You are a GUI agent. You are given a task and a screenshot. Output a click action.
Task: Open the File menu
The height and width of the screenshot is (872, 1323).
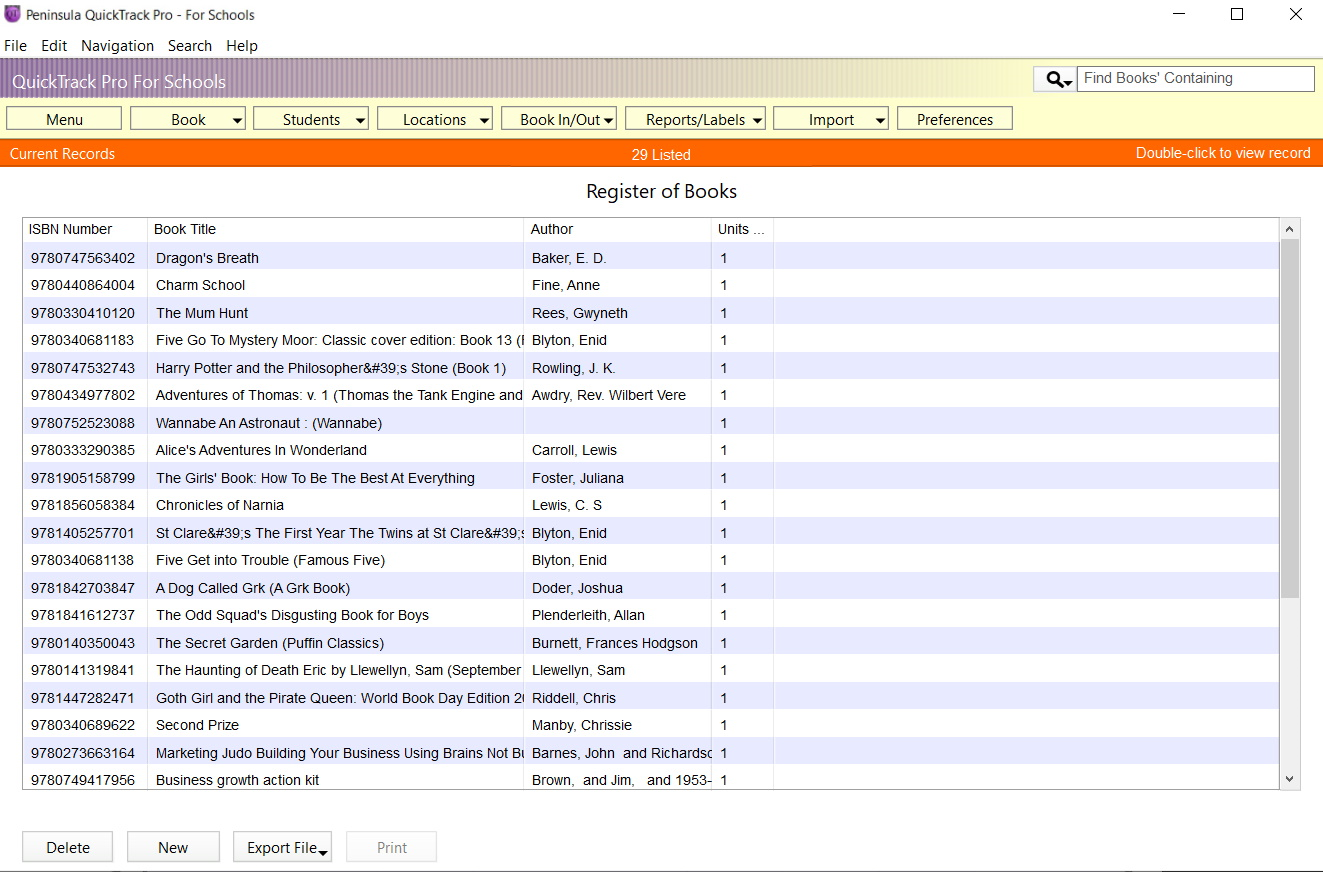15,46
